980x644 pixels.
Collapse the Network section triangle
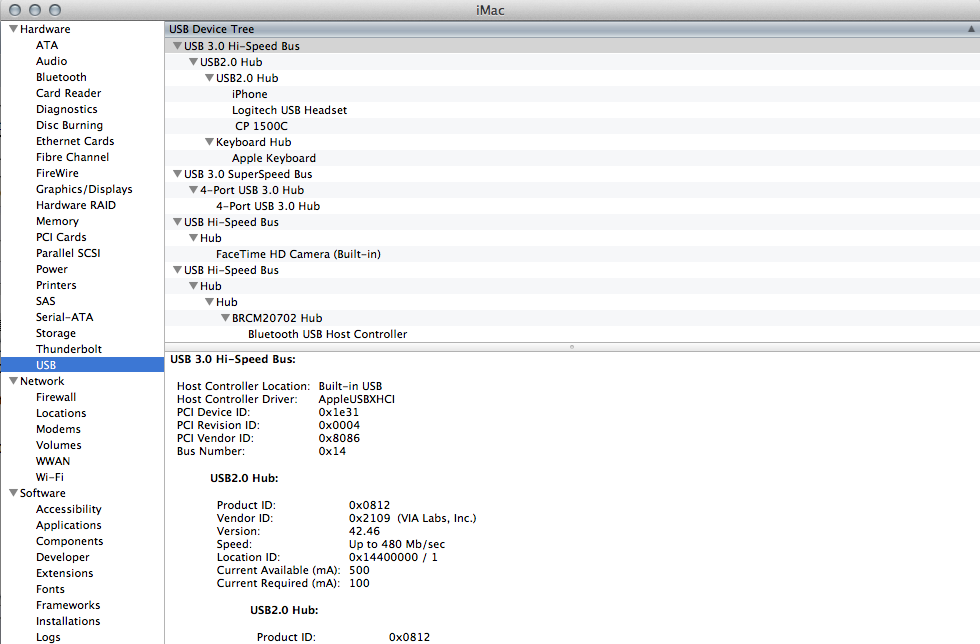(13, 381)
